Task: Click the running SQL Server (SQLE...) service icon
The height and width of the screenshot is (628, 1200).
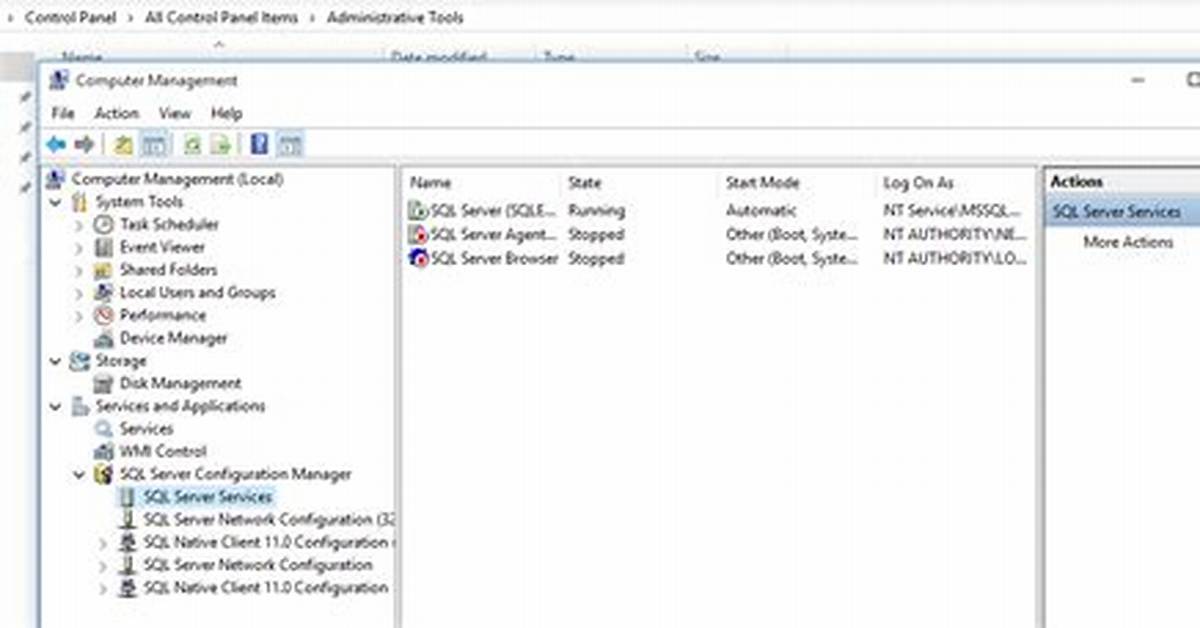Action: click(x=418, y=211)
